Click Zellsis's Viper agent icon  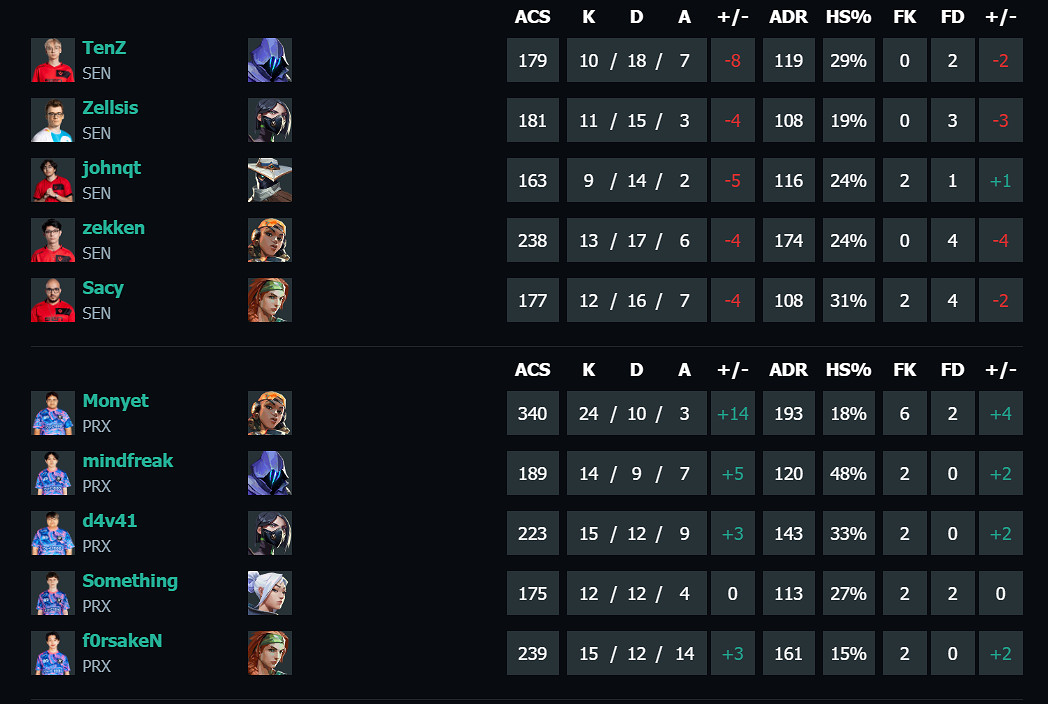click(x=269, y=120)
